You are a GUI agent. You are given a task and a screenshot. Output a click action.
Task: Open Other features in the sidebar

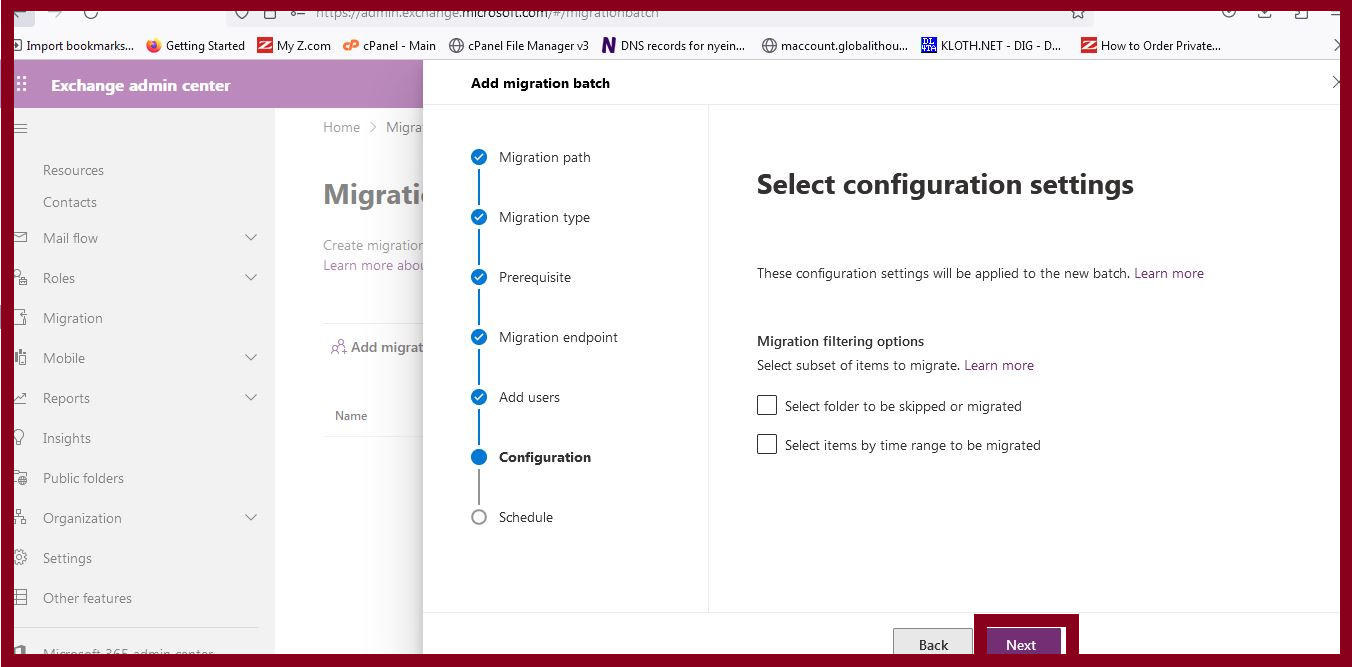click(87, 598)
